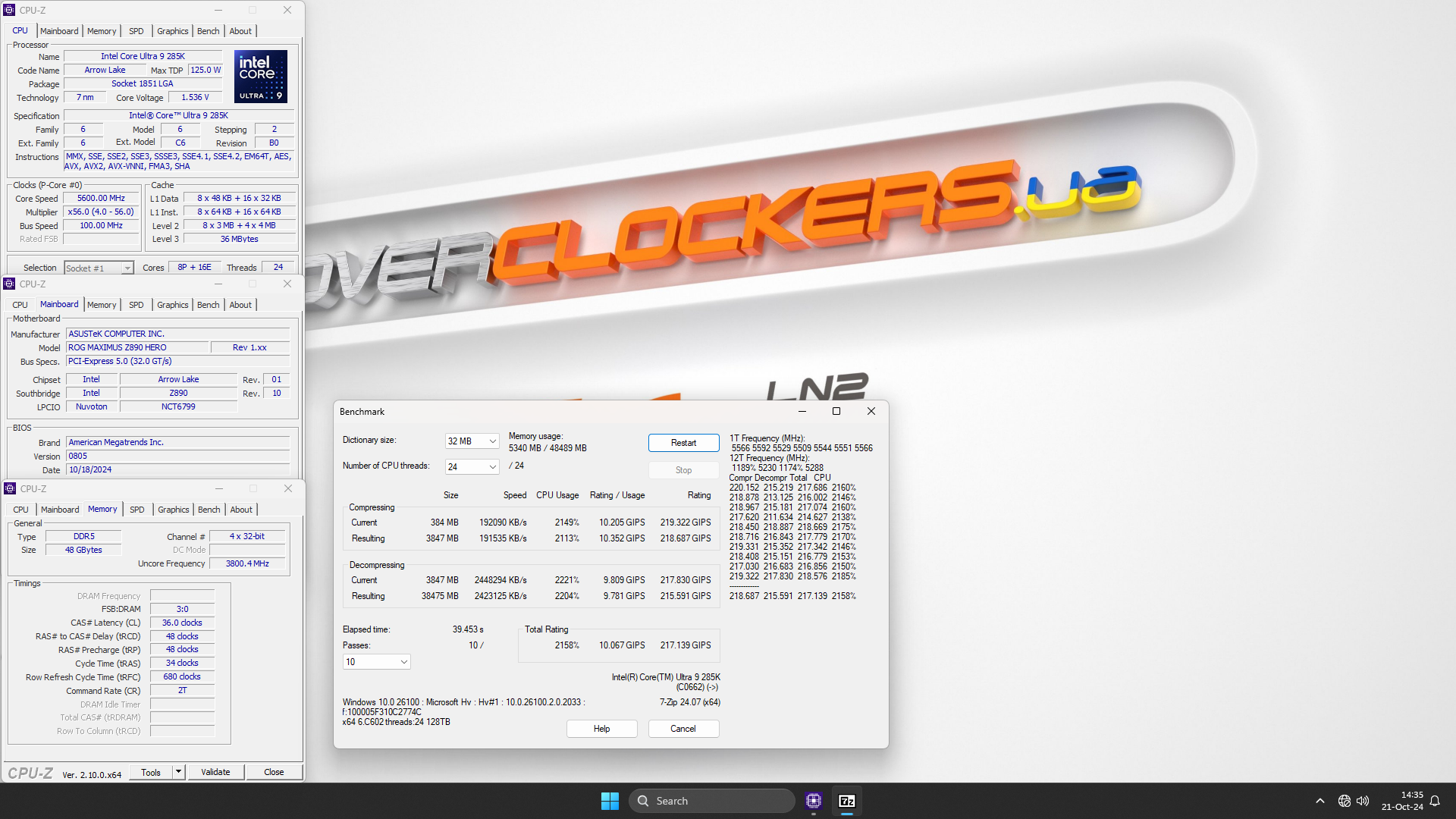This screenshot has height=819, width=1456.
Task: Click the Total Rating 217.139 GIPS value
Action: click(686, 645)
